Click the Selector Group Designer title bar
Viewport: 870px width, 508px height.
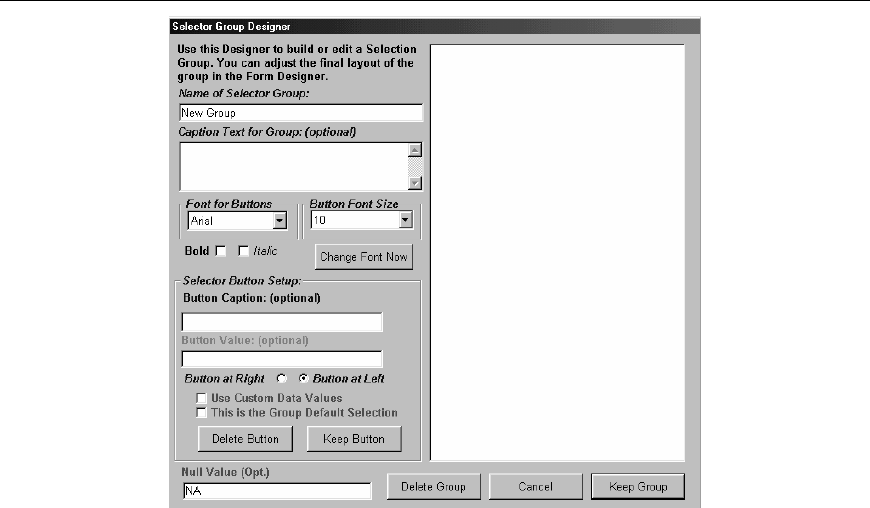tap(434, 26)
